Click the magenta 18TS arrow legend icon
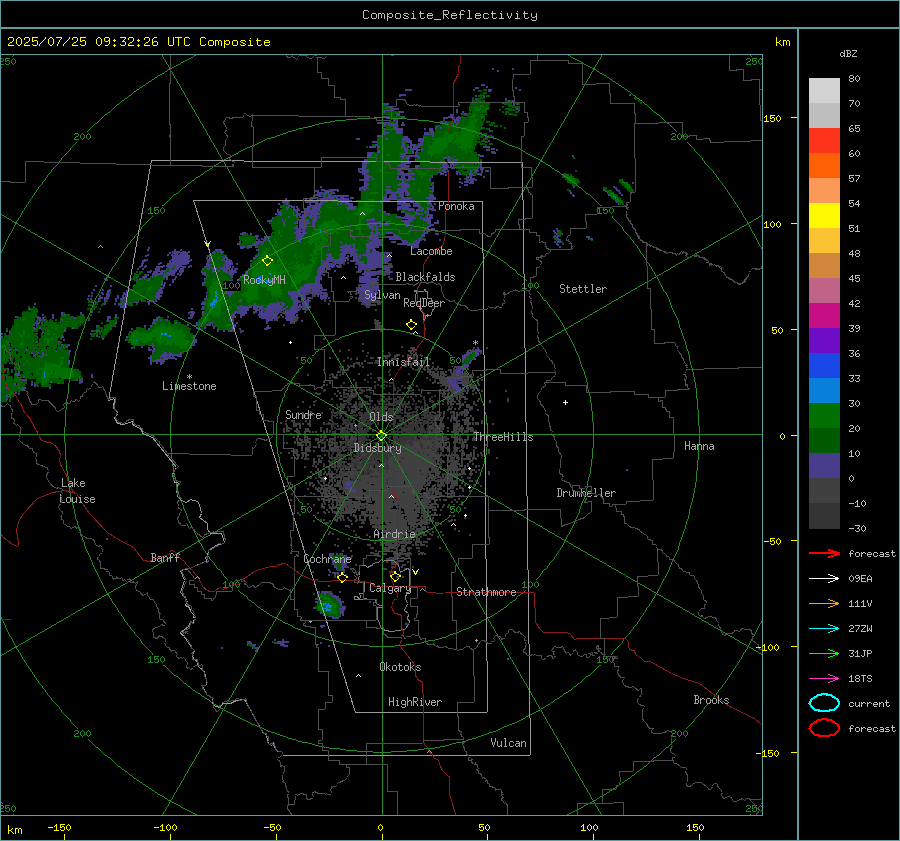This screenshot has width=900, height=841. coord(824,679)
